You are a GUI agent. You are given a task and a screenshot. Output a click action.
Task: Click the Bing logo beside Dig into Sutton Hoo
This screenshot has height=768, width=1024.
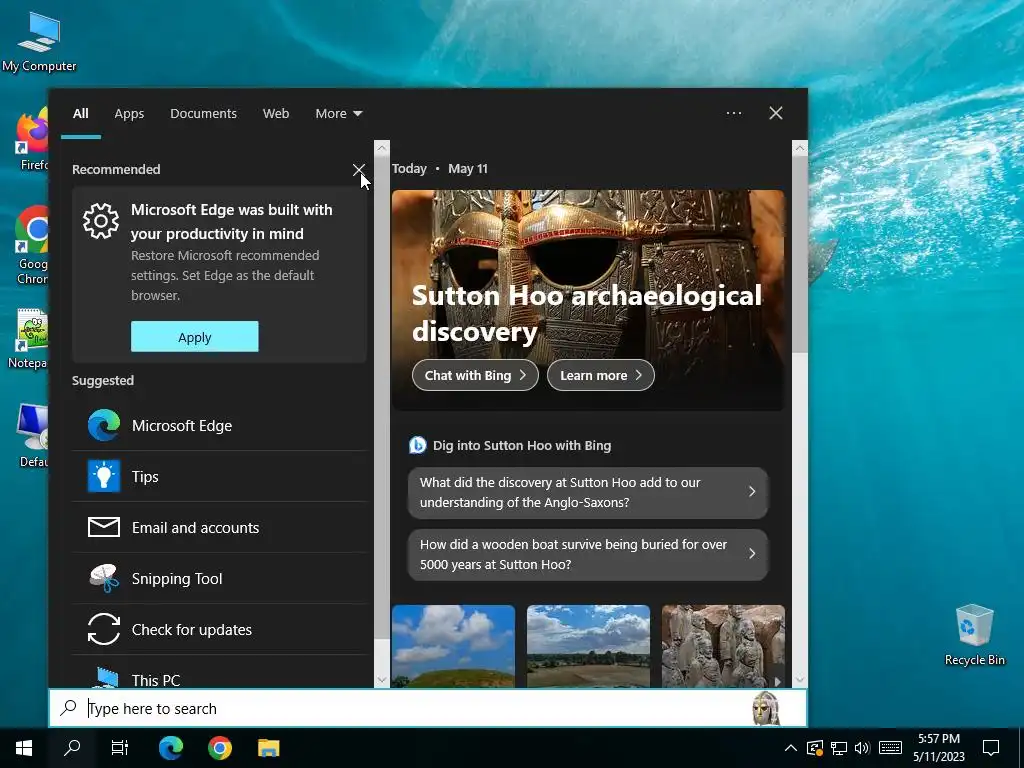point(417,445)
